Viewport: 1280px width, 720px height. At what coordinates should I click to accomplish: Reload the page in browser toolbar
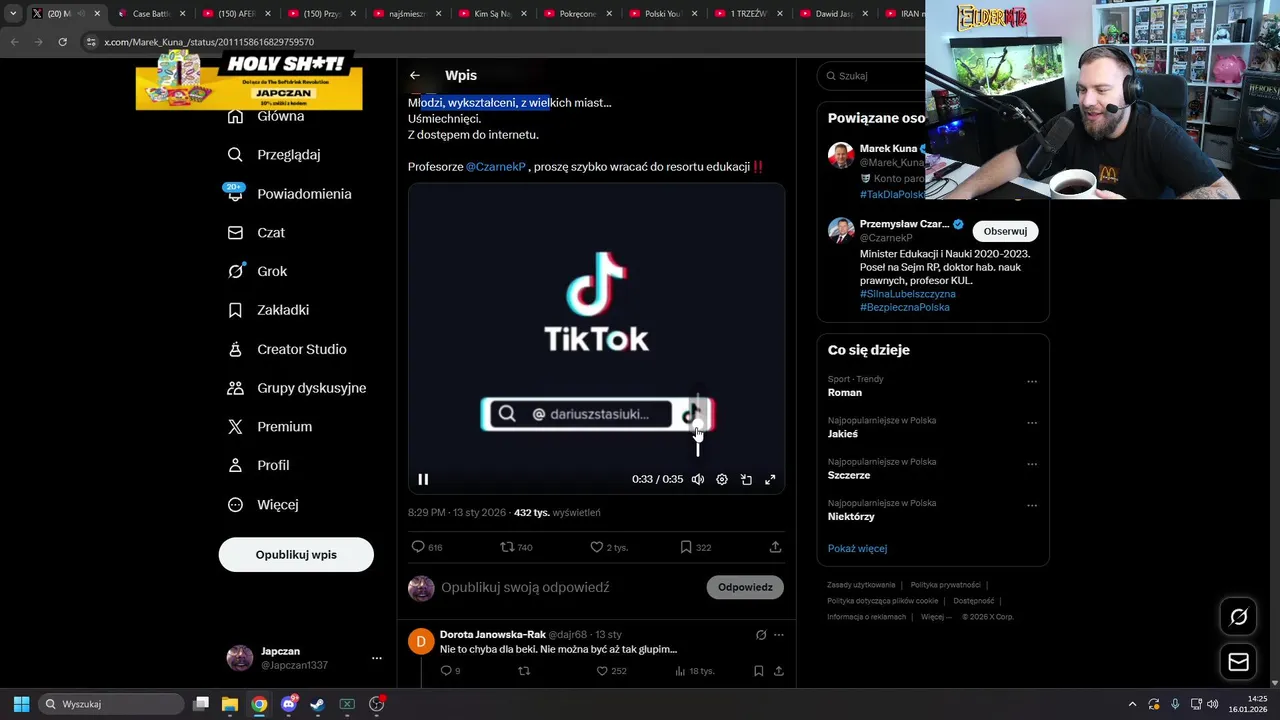click(62, 42)
